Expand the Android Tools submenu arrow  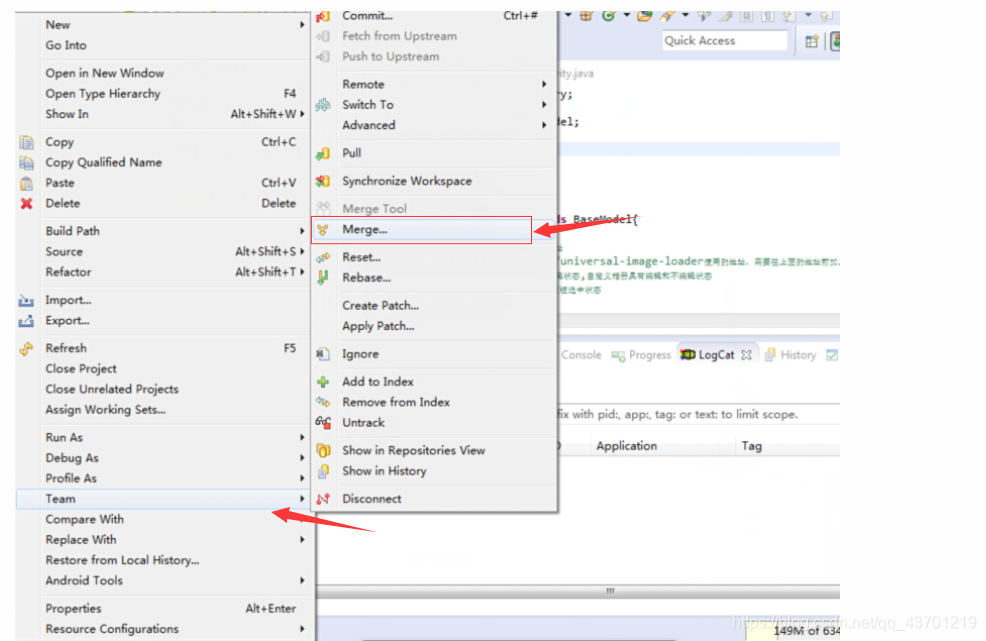tap(302, 581)
